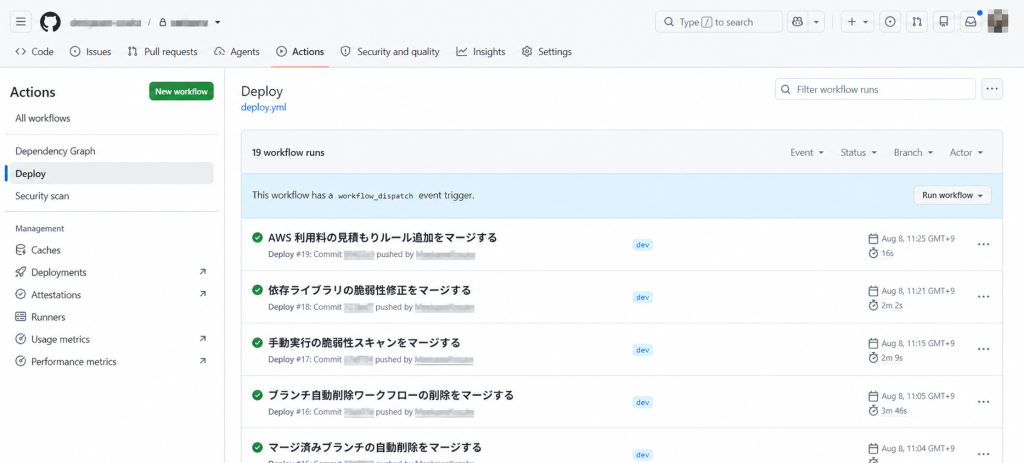Expand the repository name dropdown arrow
Viewport: 1024px width, 463px height.
click(217, 22)
